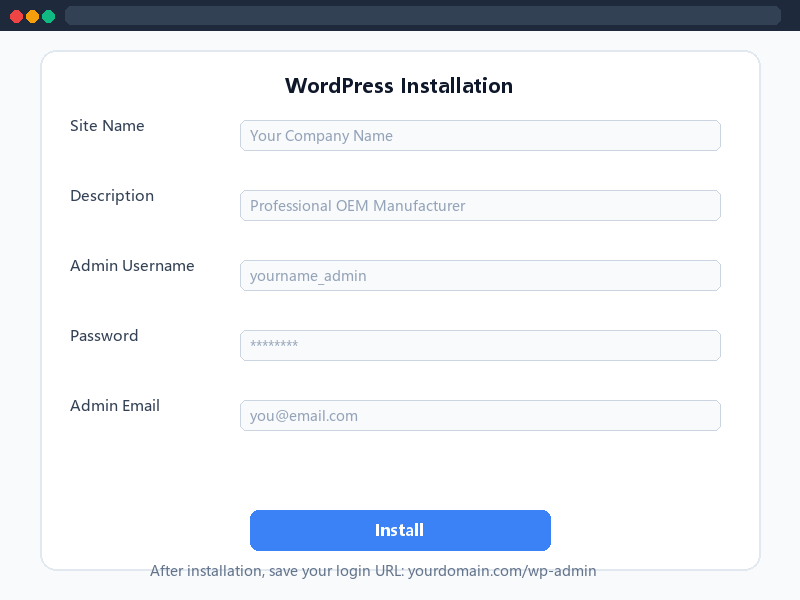Click the blue Install button

click(400, 530)
